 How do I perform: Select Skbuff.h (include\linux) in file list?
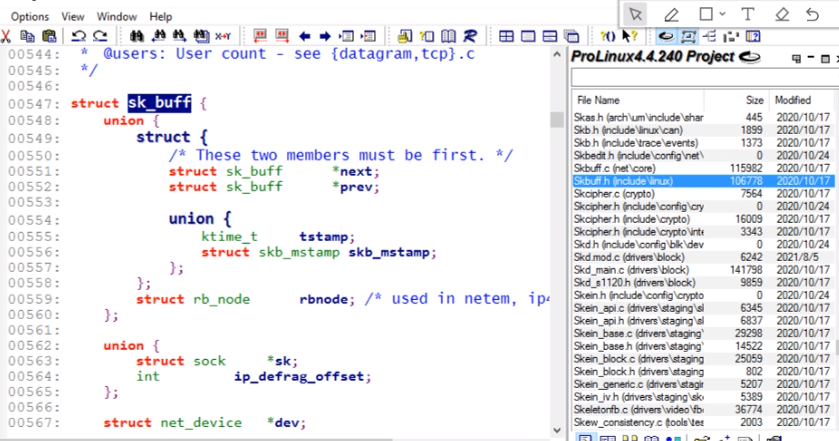click(703, 181)
